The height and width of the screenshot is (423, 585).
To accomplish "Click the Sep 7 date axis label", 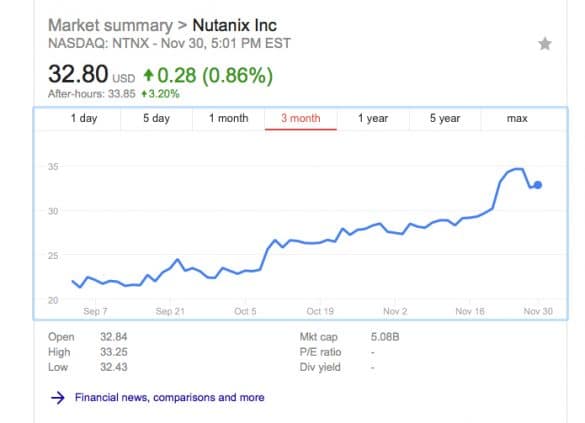I will coord(95,311).
